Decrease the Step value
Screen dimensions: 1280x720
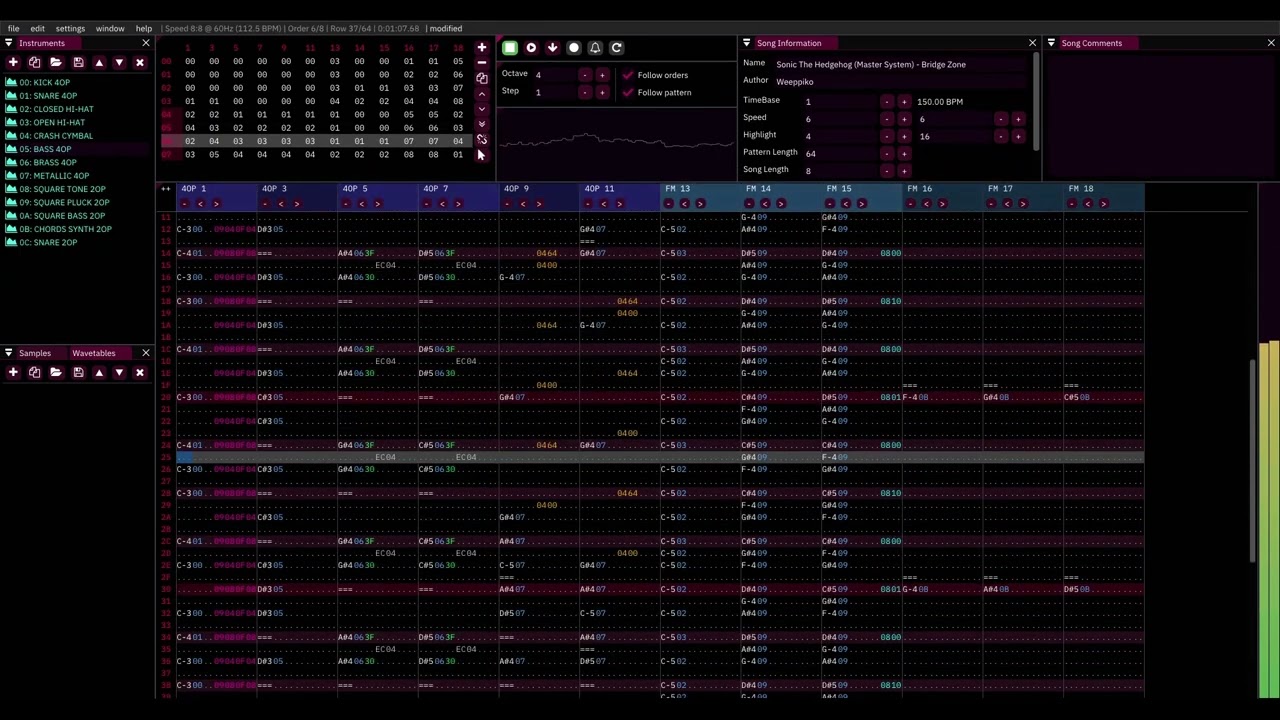pos(585,92)
